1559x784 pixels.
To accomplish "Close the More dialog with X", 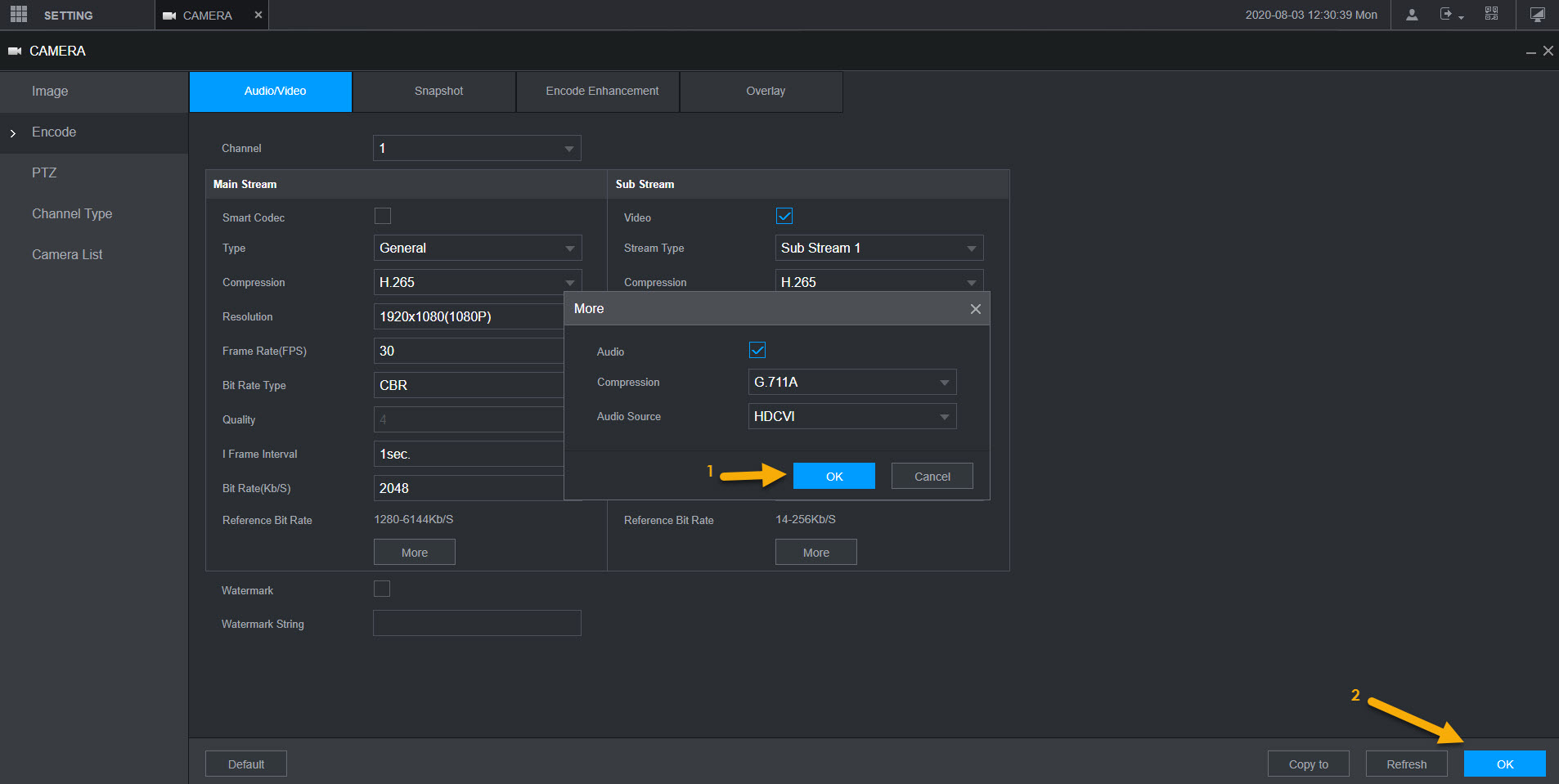I will 975,309.
